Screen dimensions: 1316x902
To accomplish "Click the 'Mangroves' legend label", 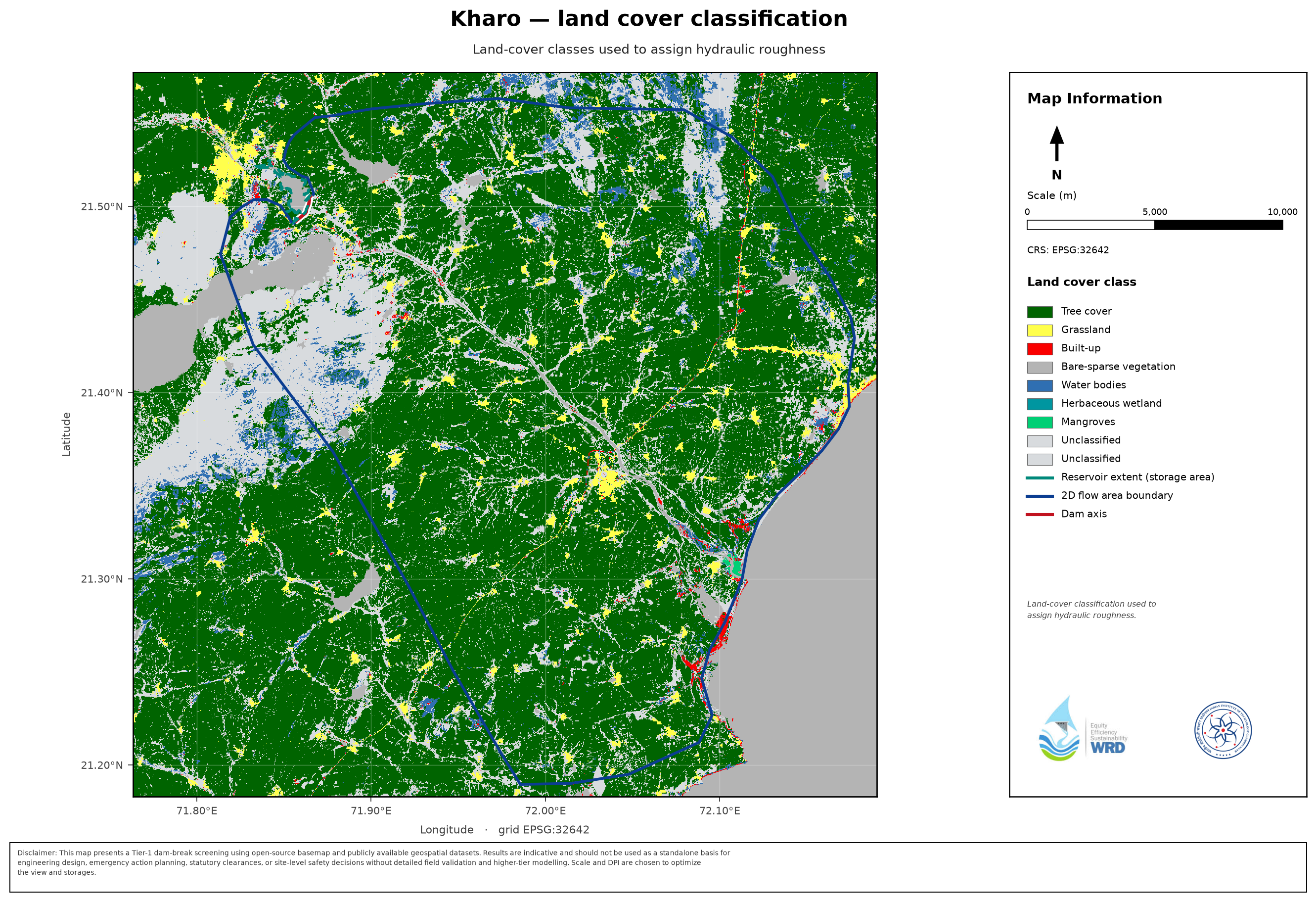I will pyautogui.click(x=1088, y=422).
